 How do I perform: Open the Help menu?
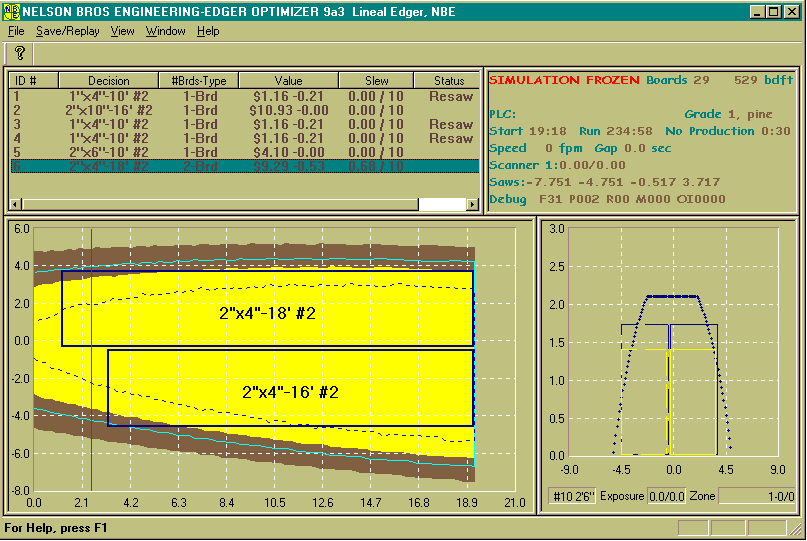coord(208,31)
